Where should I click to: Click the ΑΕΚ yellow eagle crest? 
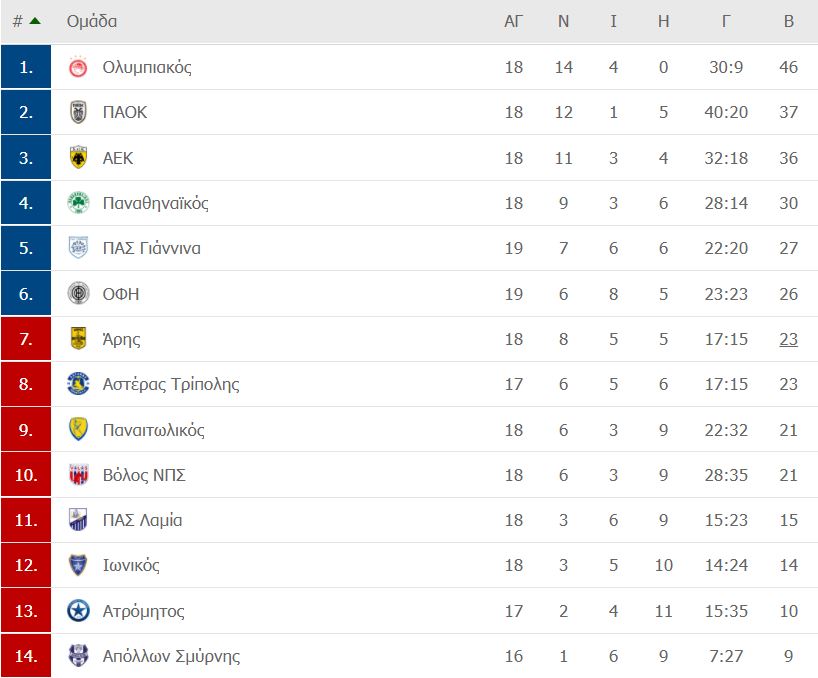pos(78,158)
